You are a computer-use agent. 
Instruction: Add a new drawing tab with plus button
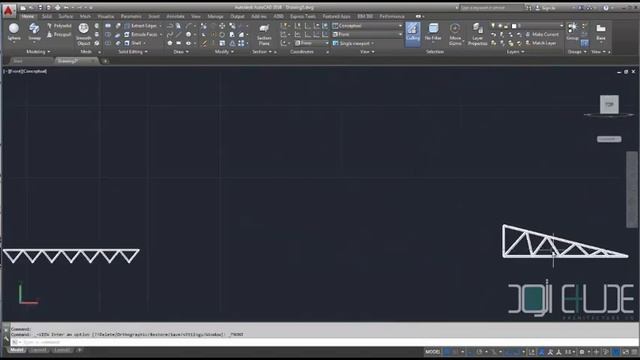(105, 61)
